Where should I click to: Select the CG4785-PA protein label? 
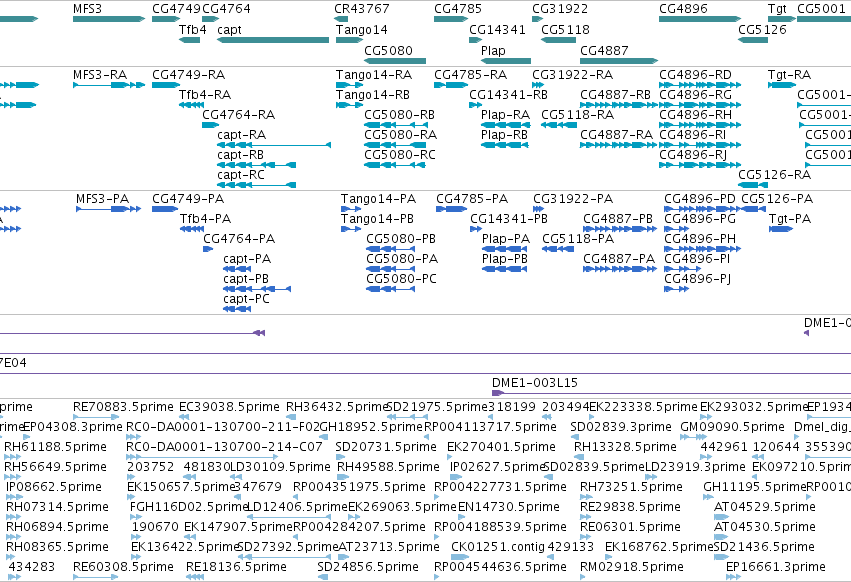coord(472,199)
